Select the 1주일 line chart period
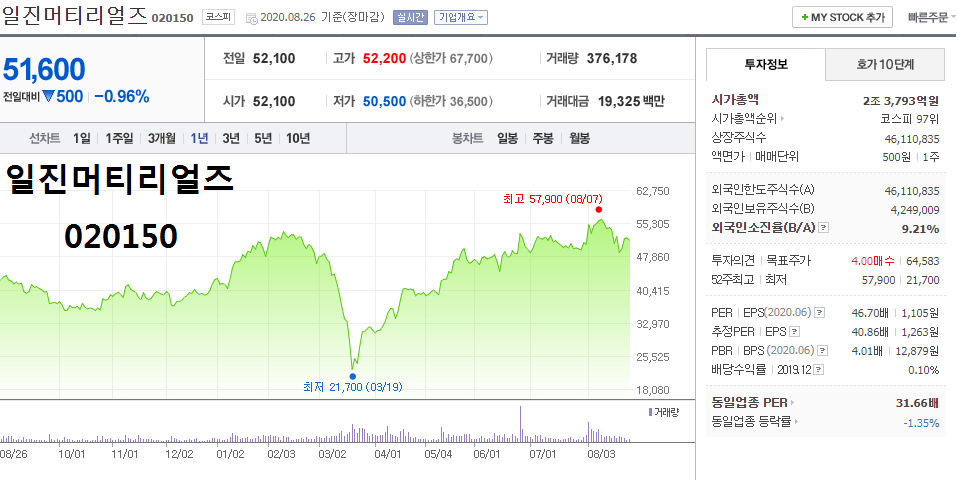 [x=119, y=139]
